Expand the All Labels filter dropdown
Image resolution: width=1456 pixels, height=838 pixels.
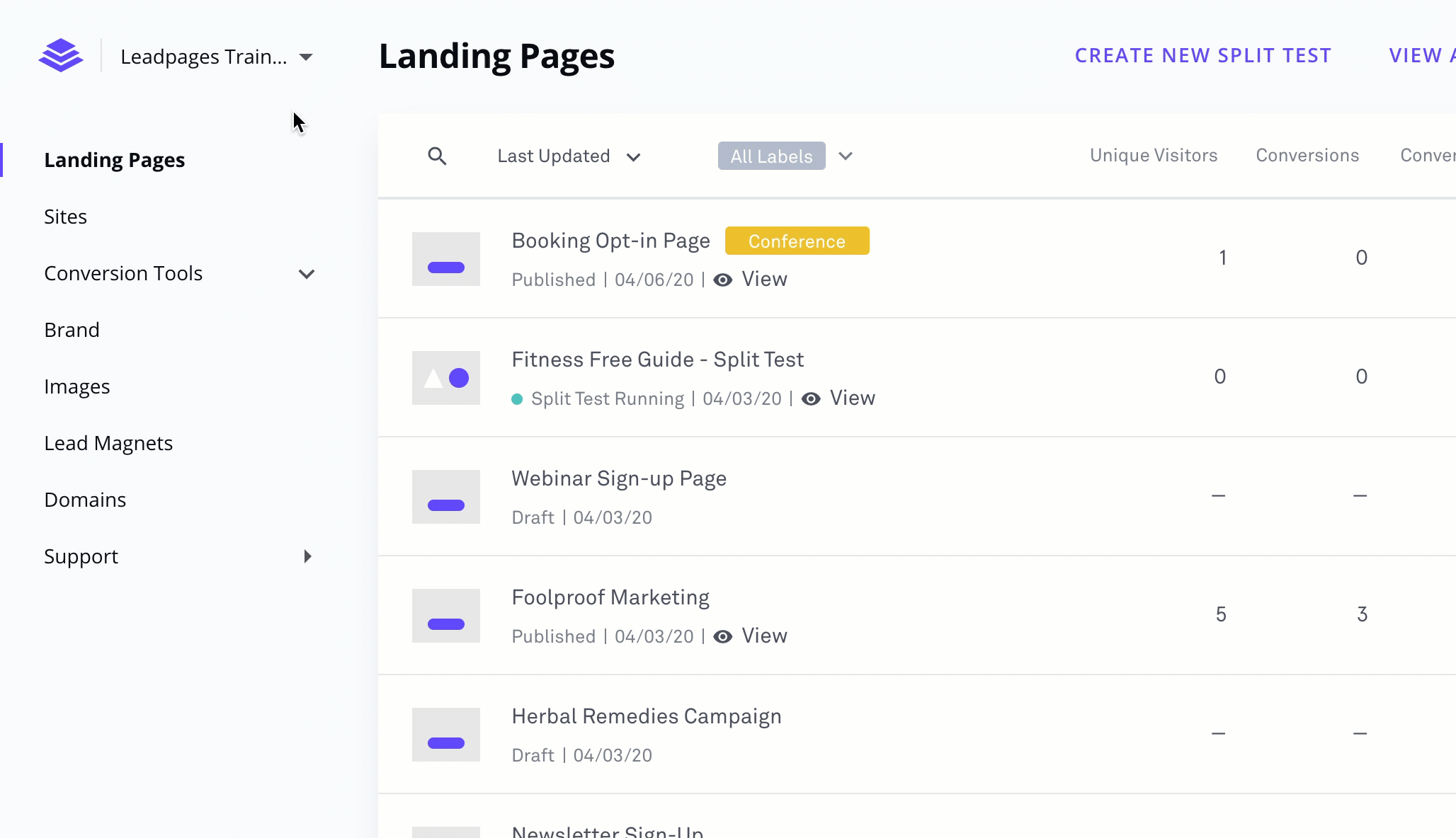846,156
